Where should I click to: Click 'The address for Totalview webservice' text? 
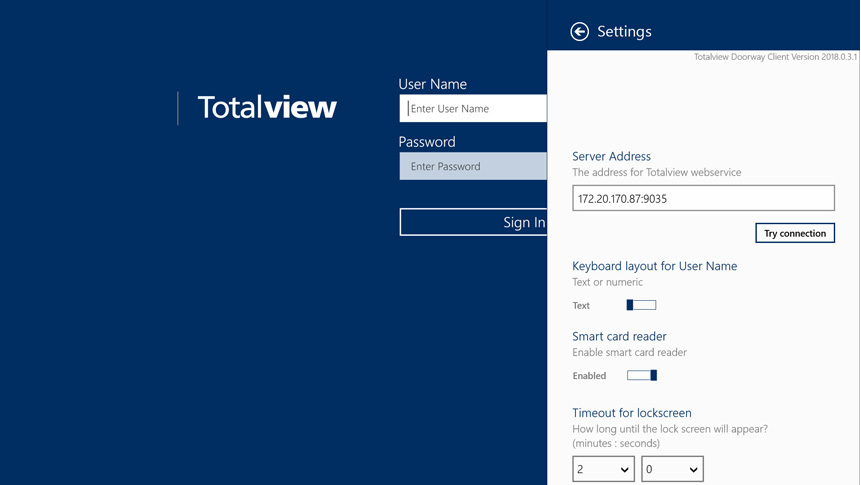[657, 172]
